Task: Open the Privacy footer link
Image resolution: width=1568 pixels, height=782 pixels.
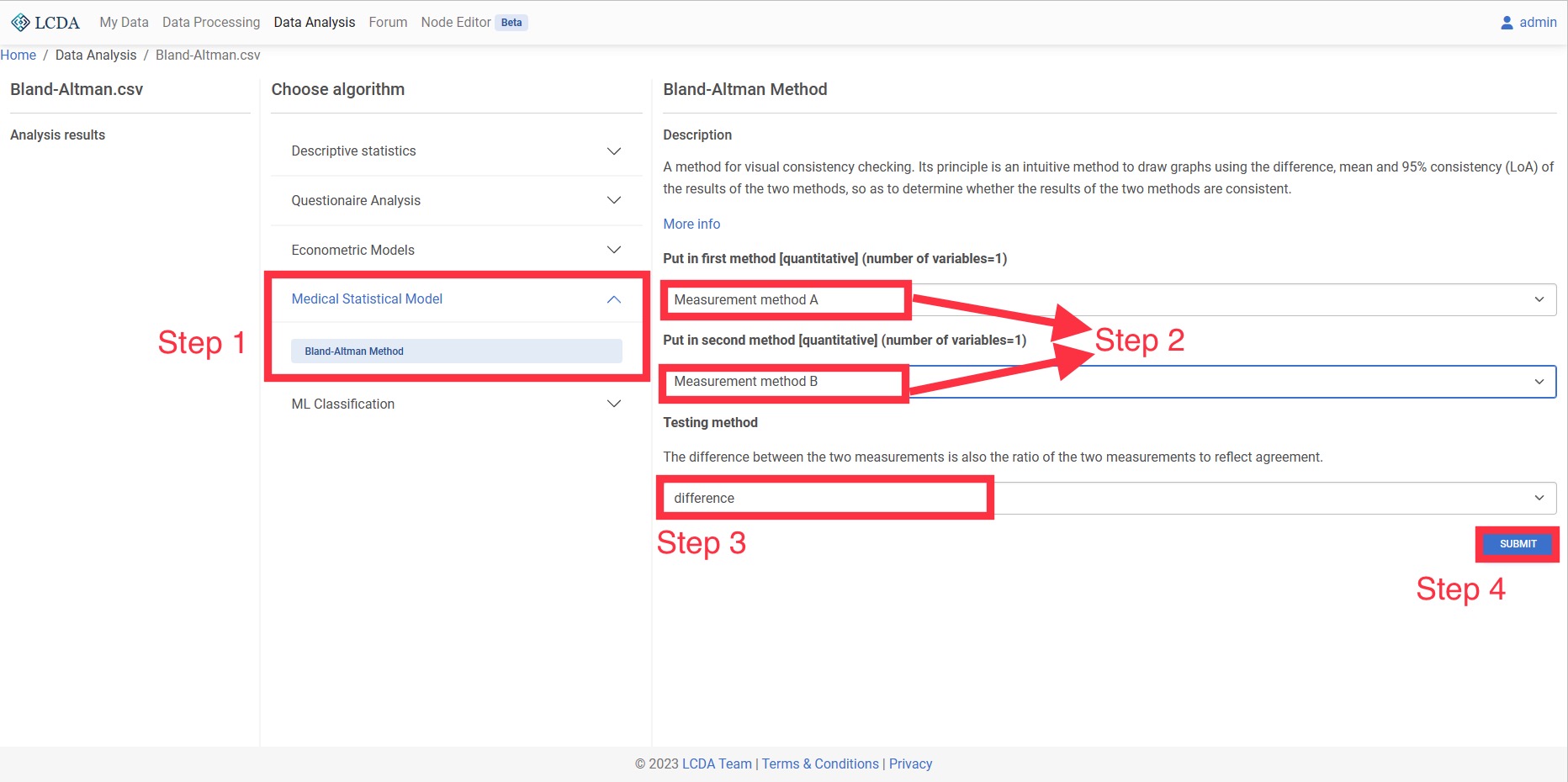Action: [x=910, y=764]
